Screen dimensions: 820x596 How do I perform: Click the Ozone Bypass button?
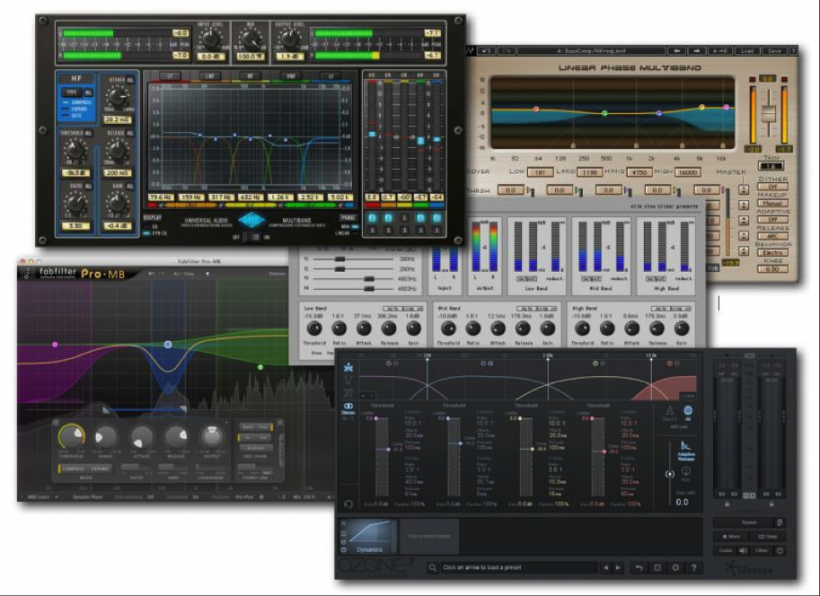tap(744, 522)
